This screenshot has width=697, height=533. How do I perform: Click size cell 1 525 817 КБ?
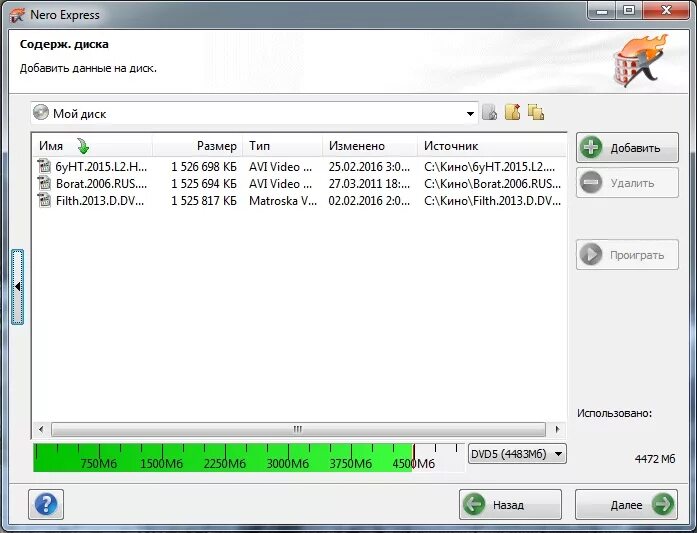click(204, 200)
